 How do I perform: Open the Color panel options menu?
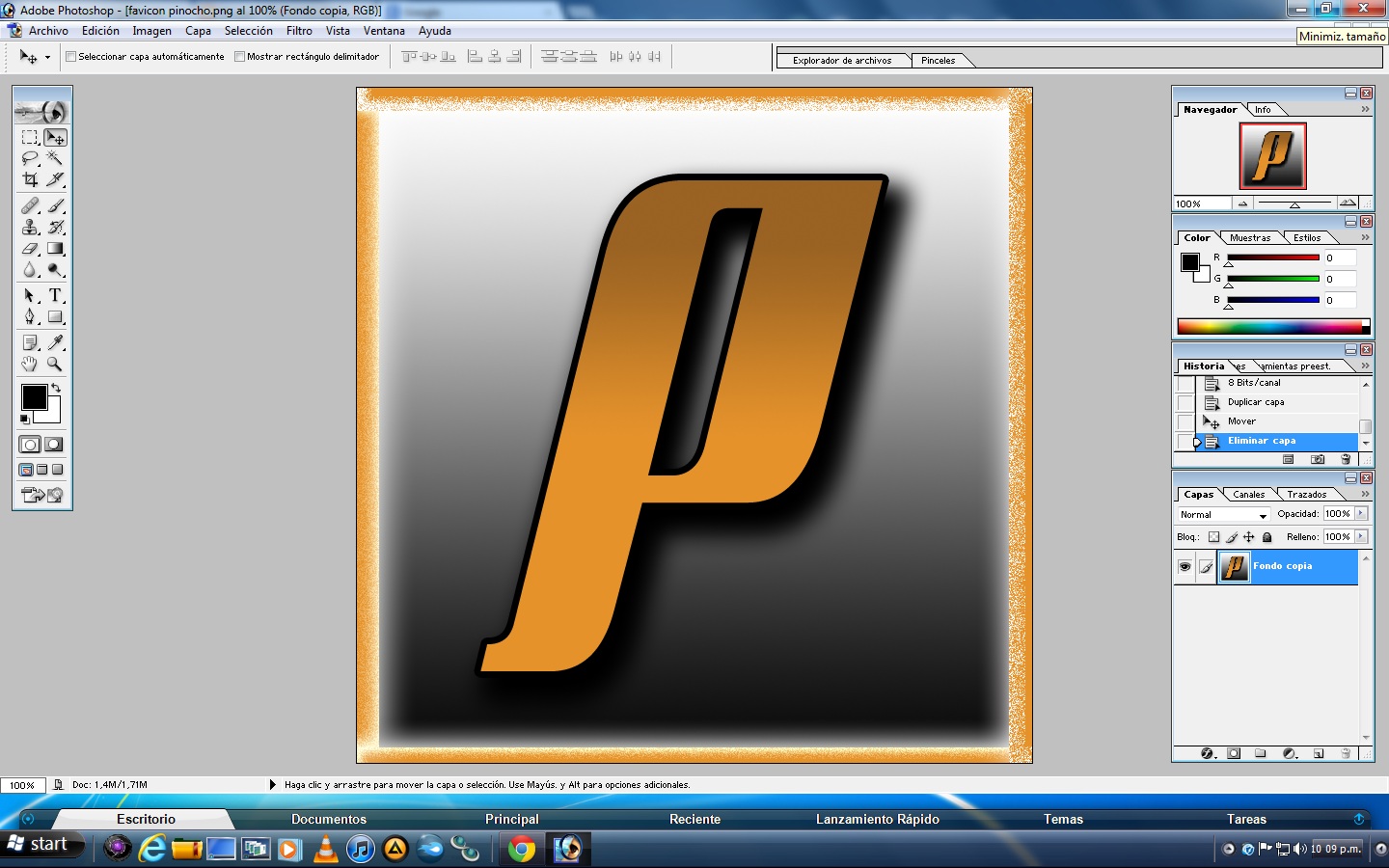[x=1365, y=238]
